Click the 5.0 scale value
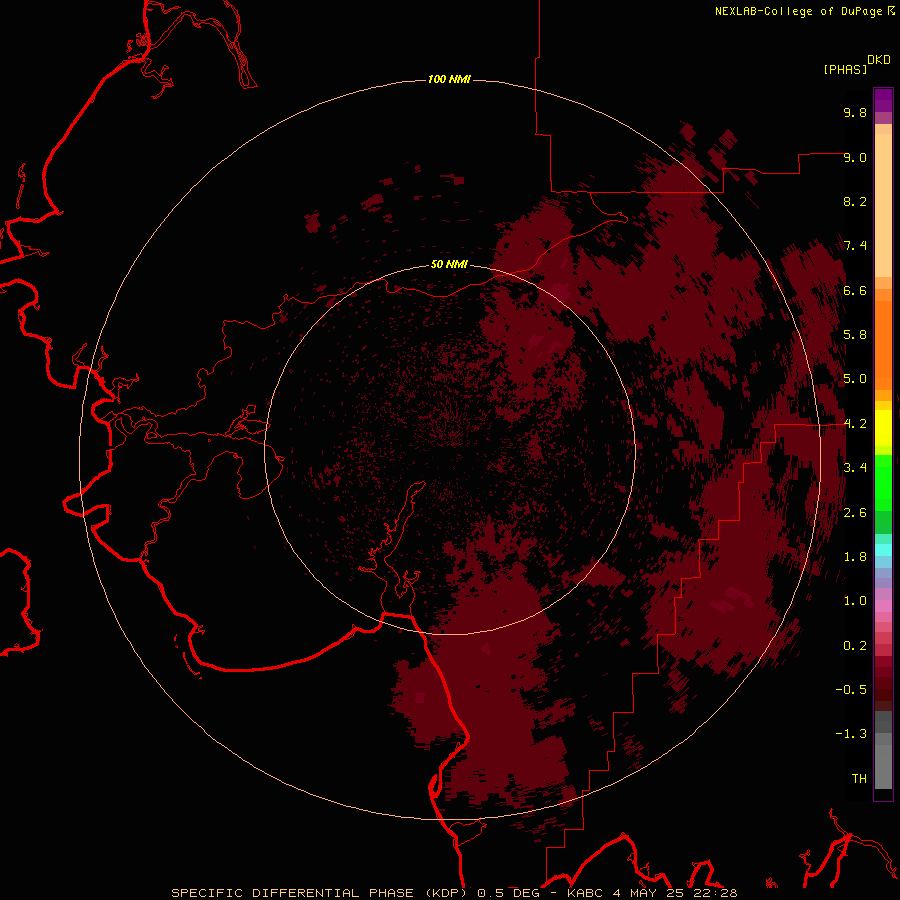Image resolution: width=900 pixels, height=900 pixels. (855, 379)
